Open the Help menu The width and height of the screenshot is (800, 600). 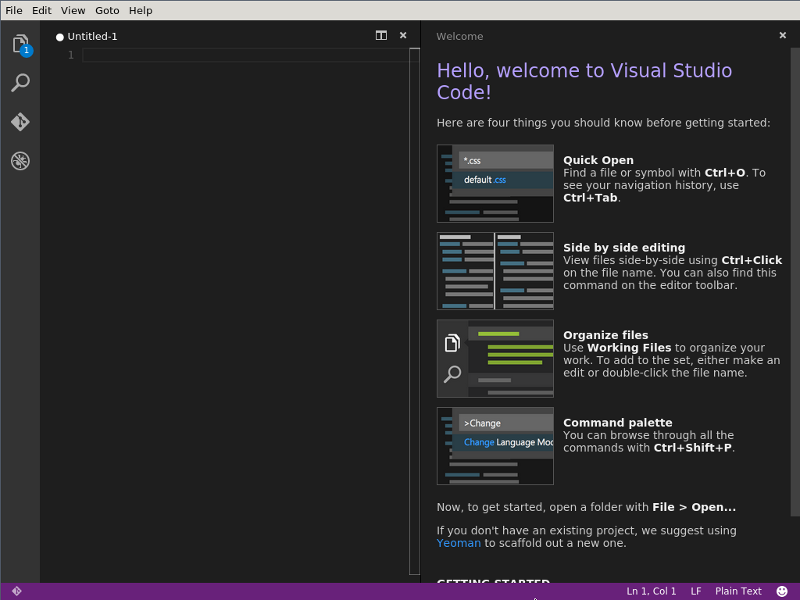click(x=140, y=10)
